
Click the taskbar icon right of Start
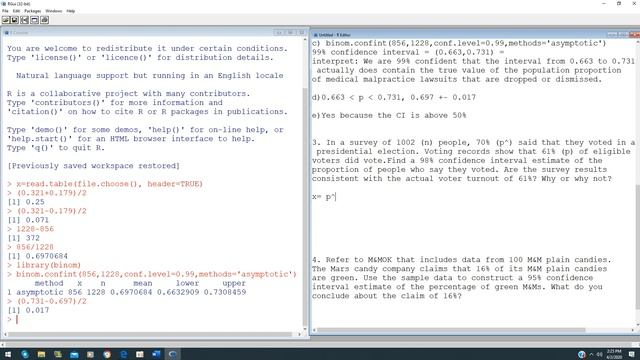(24, 354)
